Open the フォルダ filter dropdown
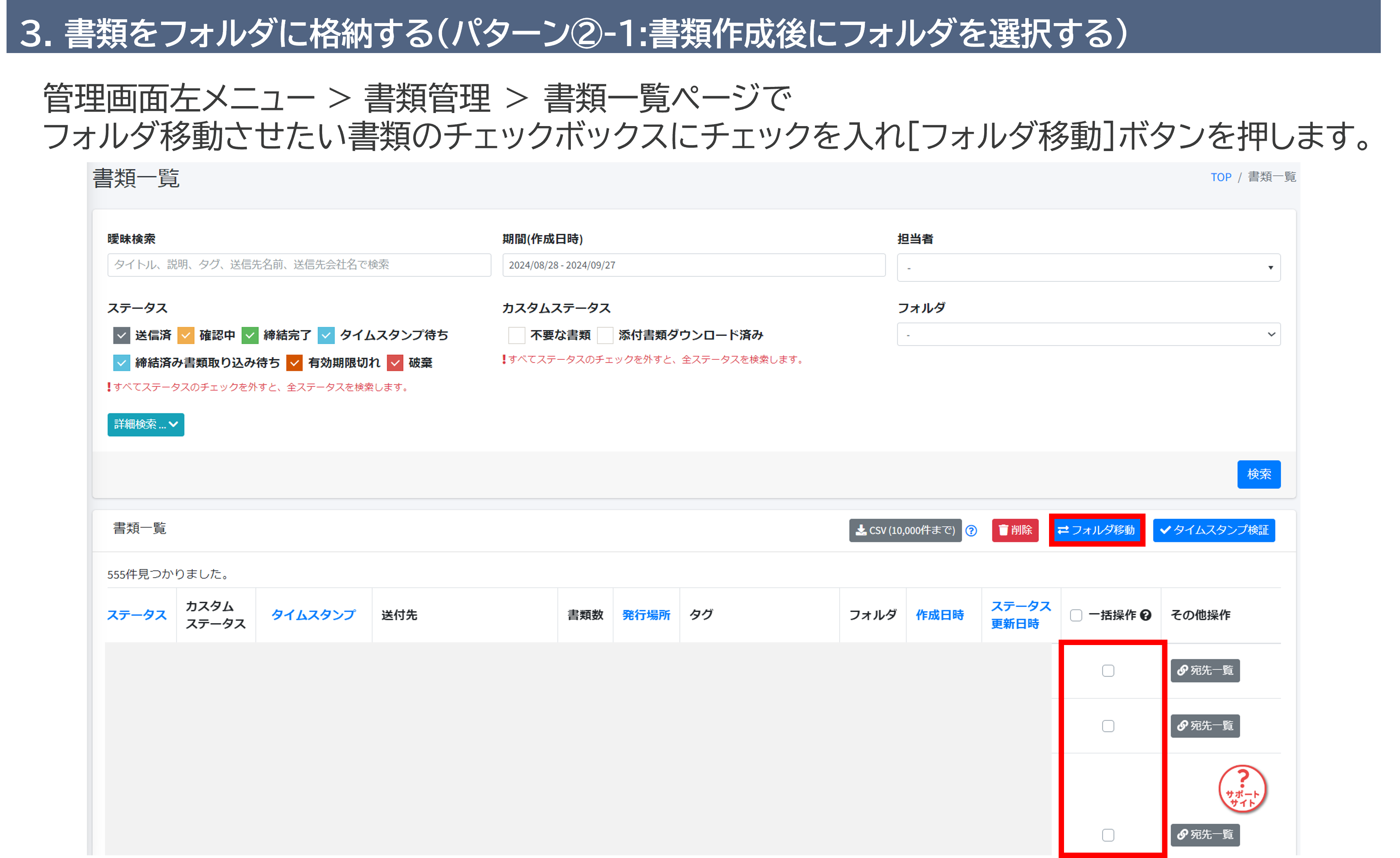The width and height of the screenshot is (1400, 858). (x=1088, y=335)
